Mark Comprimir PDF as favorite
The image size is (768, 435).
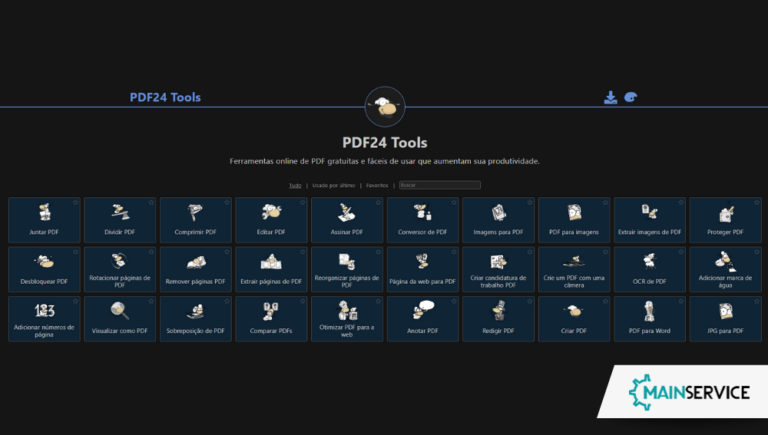pyautogui.click(x=227, y=202)
